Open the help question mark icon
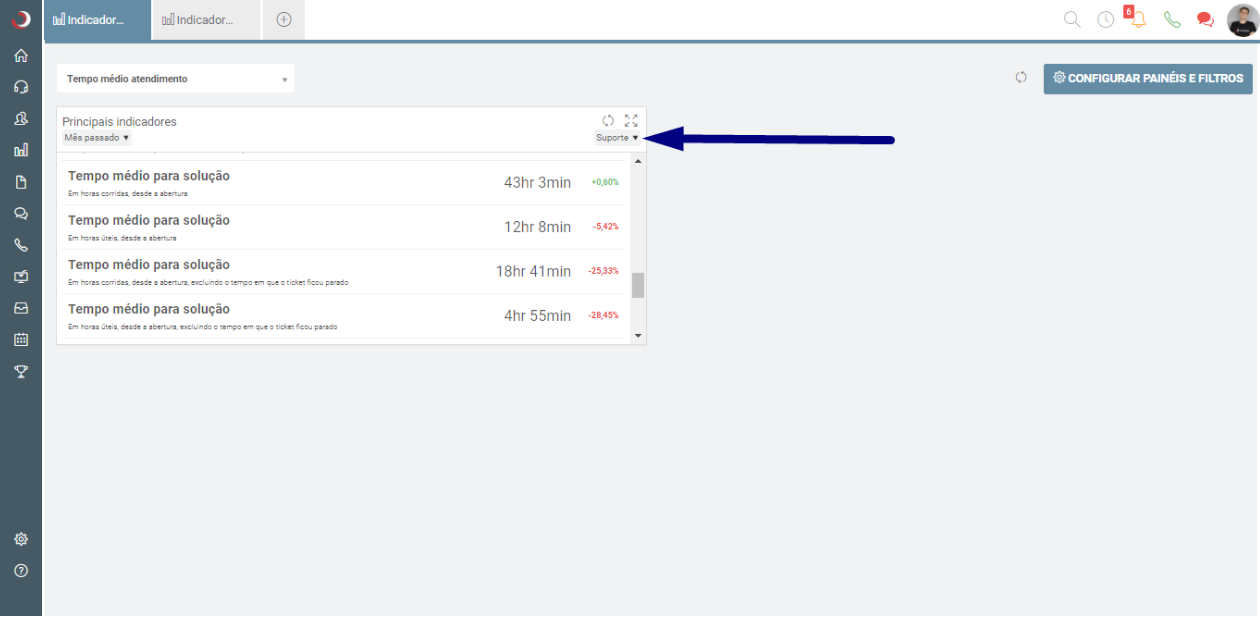The height and width of the screenshot is (617, 1260). [x=21, y=571]
